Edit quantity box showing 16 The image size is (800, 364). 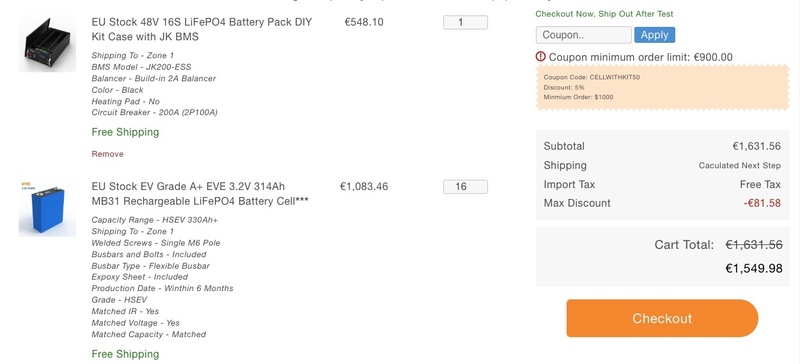click(x=465, y=187)
